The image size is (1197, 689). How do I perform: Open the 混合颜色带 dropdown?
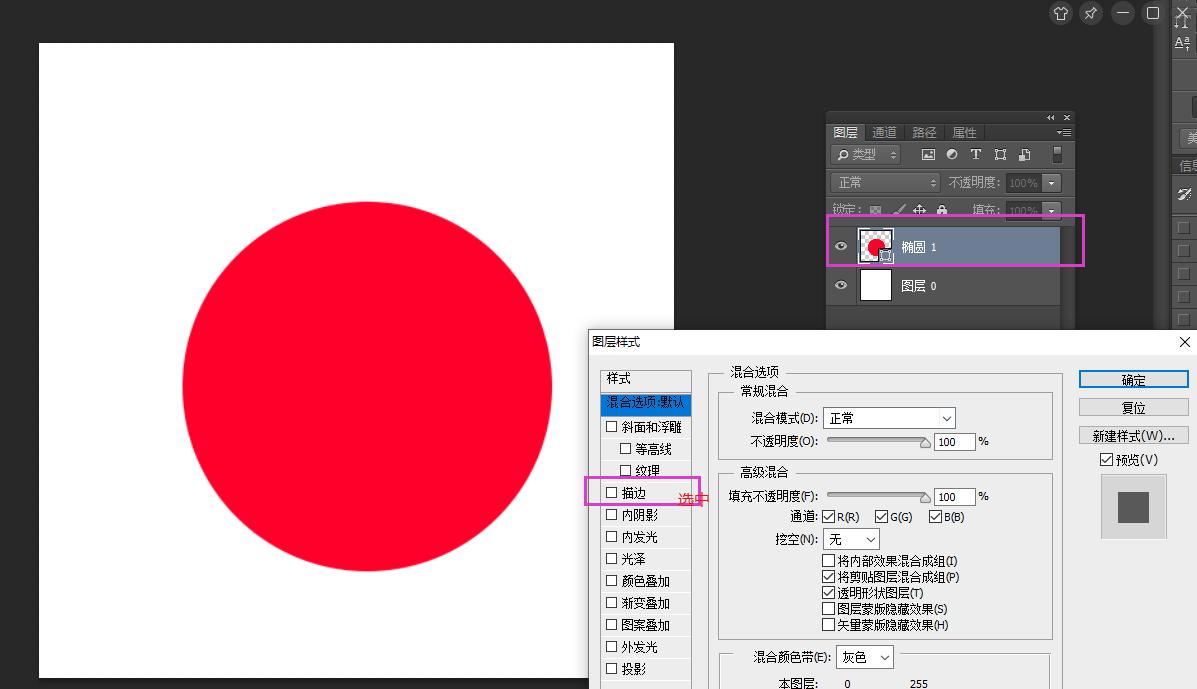pyautogui.click(x=865, y=657)
